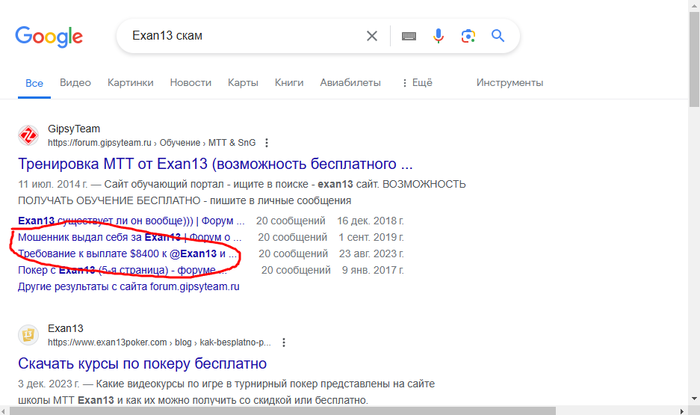
Task: Open the three-dot menu beside GipsyTeam URL
Action: [x=267, y=143]
